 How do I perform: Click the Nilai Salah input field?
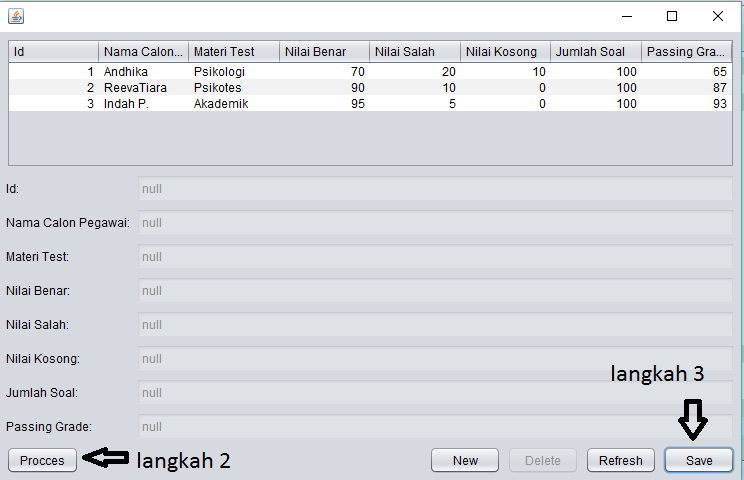435,325
